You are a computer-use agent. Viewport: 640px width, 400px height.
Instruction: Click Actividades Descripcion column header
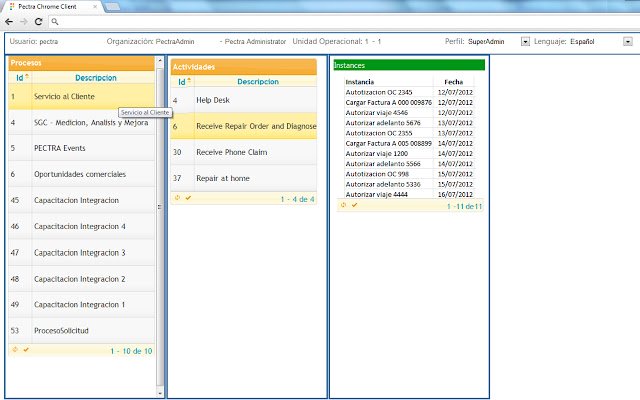click(x=258, y=82)
